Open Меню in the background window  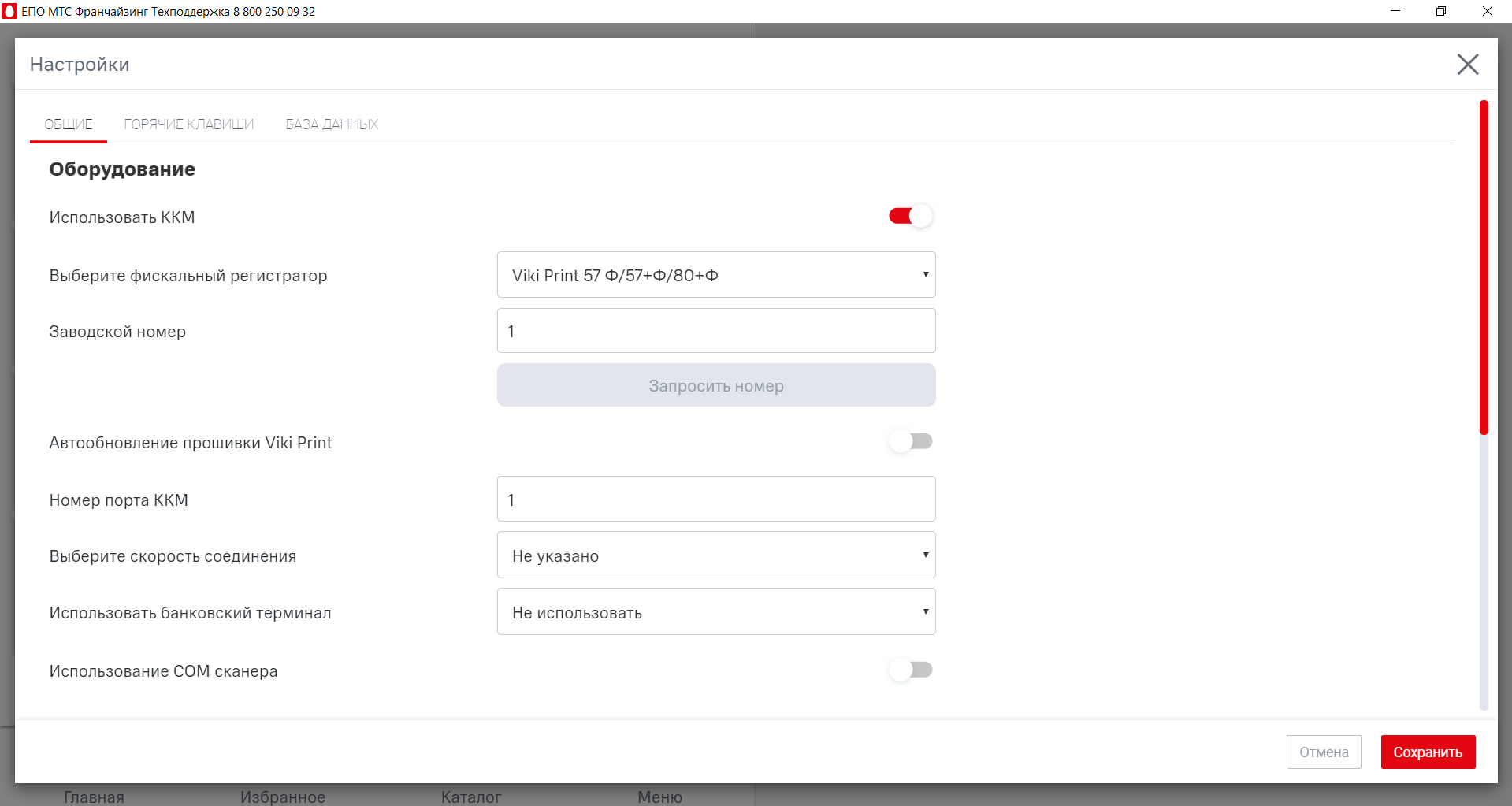[x=660, y=797]
